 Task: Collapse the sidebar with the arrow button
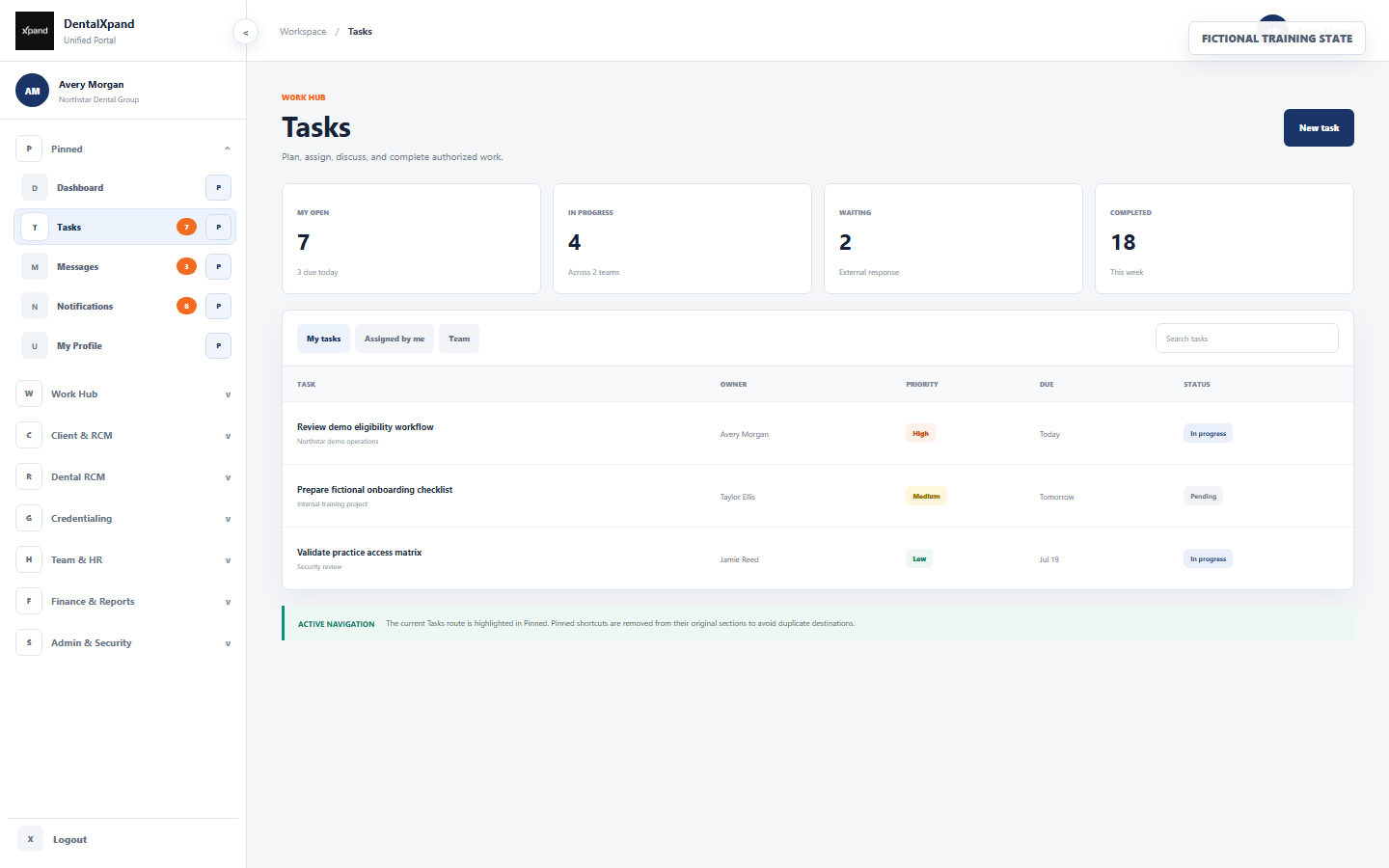[x=246, y=32]
